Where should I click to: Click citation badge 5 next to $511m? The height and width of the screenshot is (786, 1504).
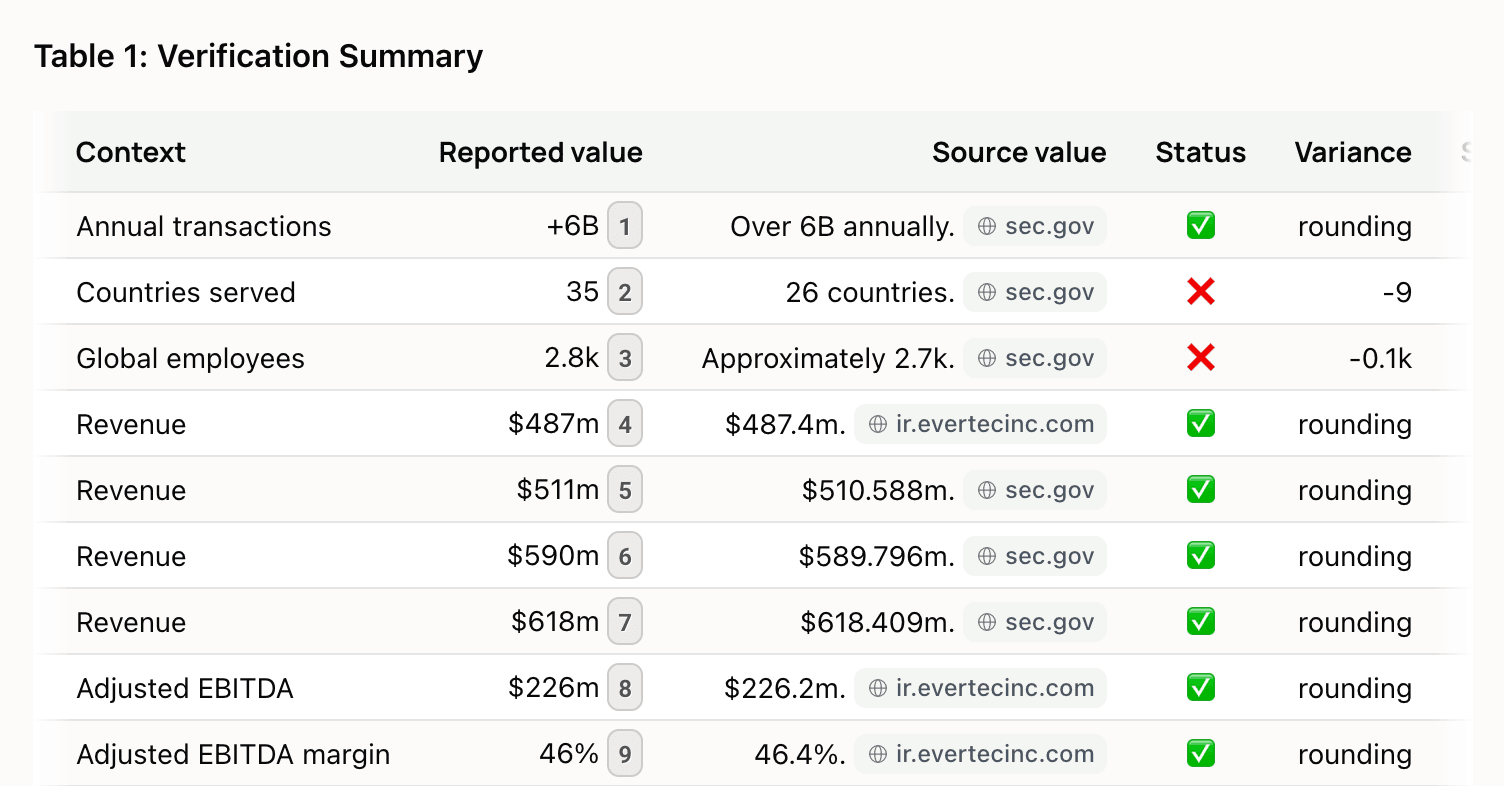click(625, 490)
